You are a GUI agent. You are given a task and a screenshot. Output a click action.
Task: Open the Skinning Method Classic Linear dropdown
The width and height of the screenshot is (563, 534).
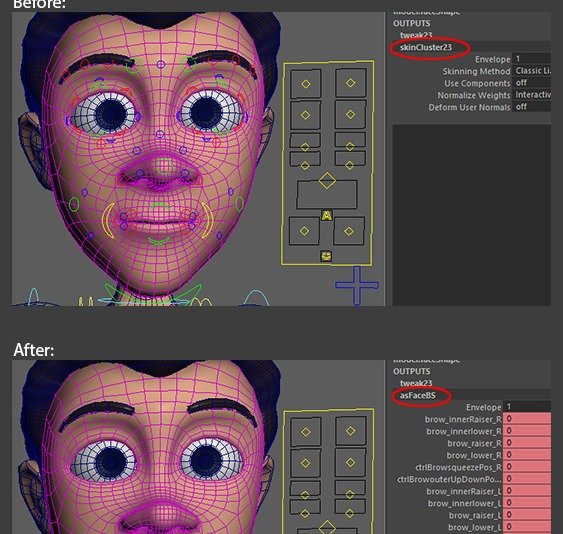(x=532, y=71)
